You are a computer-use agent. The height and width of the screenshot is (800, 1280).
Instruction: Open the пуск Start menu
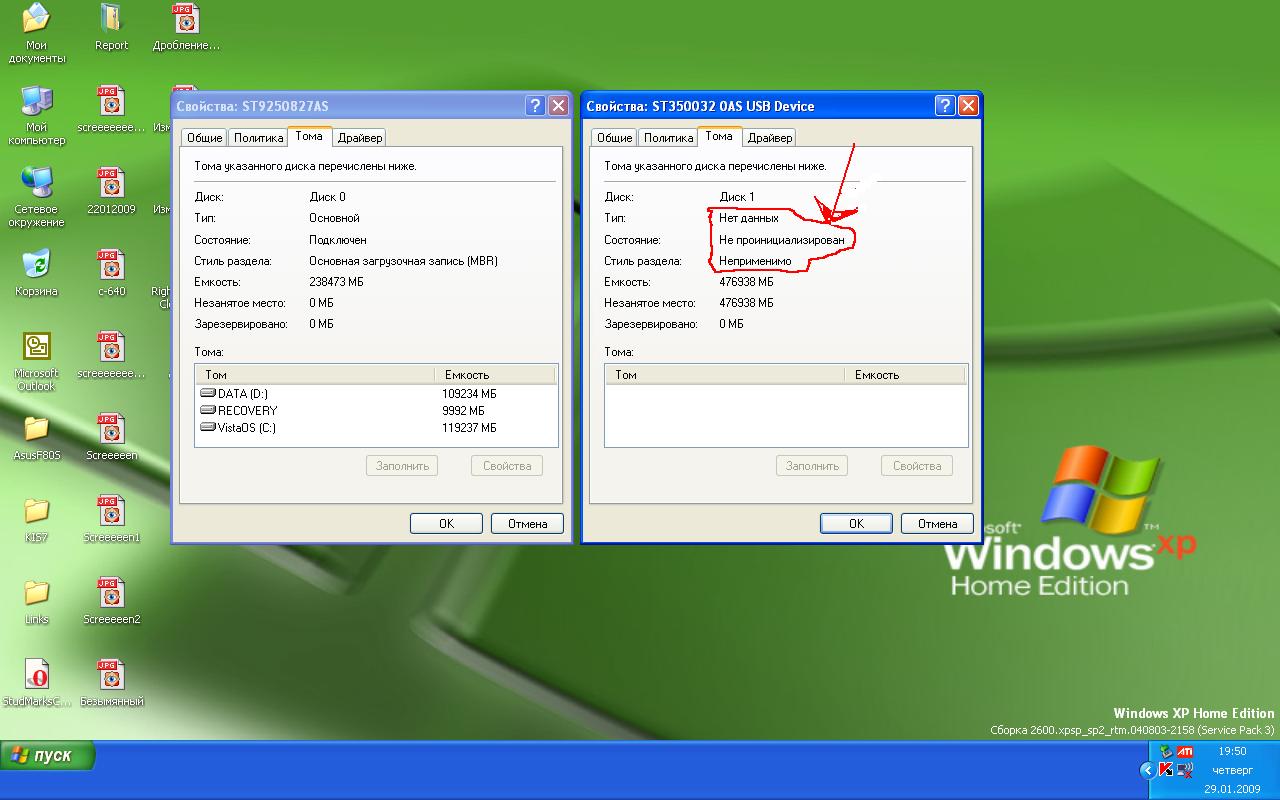(48, 755)
